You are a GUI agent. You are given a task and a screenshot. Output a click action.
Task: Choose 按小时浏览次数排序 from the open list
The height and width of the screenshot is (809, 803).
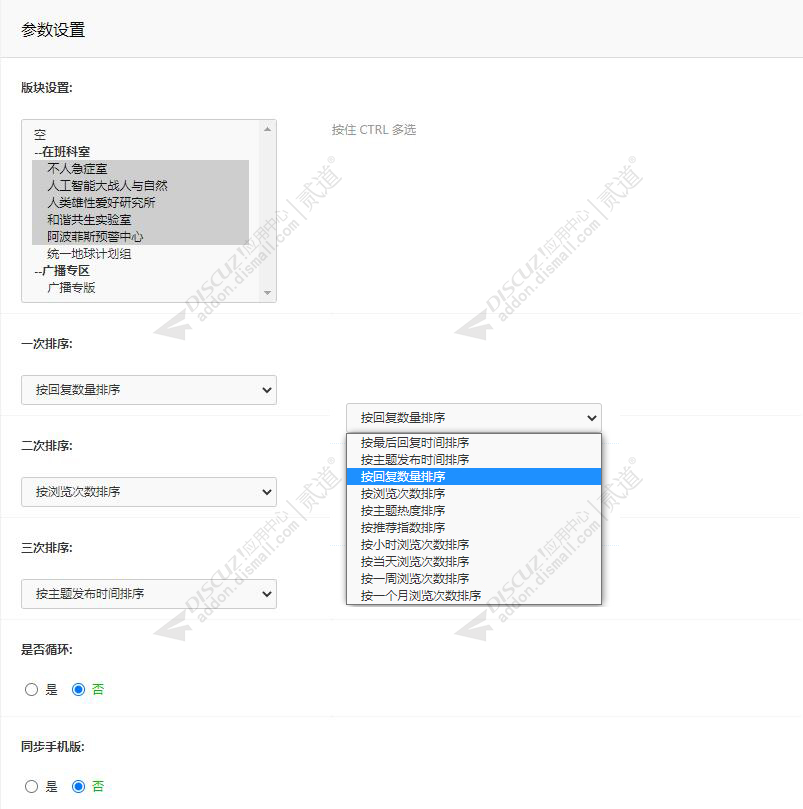point(474,545)
